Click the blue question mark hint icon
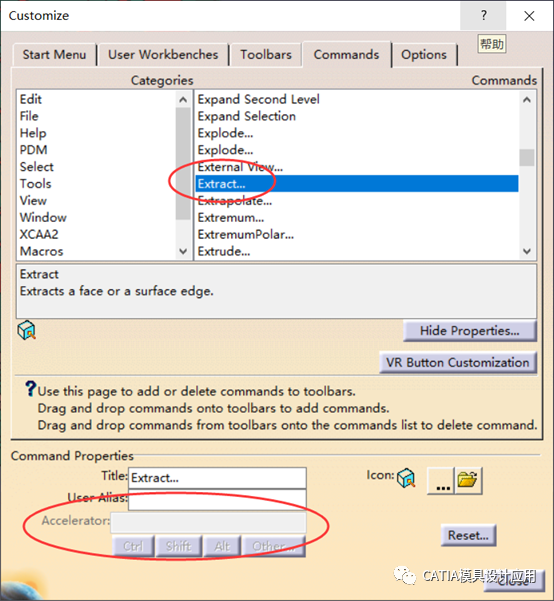554x601 pixels. coord(30,388)
